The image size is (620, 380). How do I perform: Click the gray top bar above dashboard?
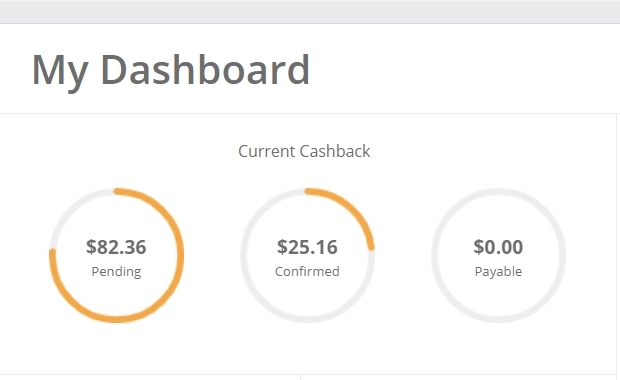310,11
